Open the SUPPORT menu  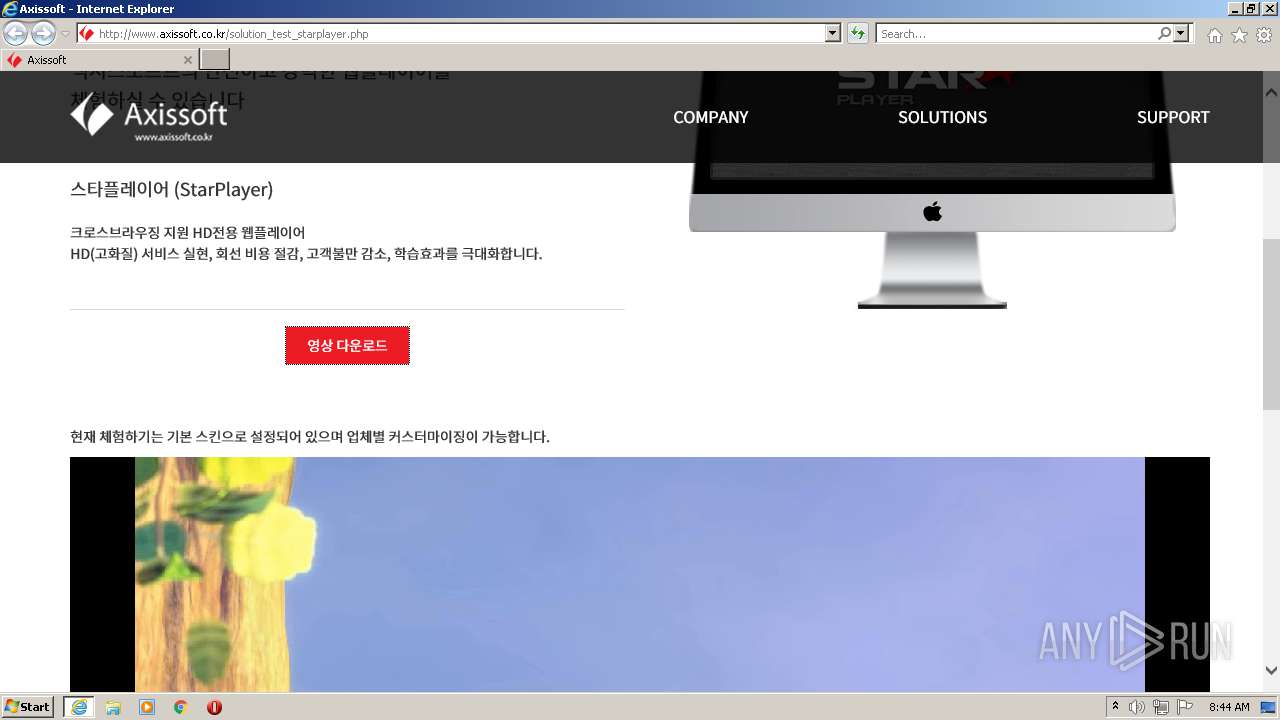tap(1173, 117)
